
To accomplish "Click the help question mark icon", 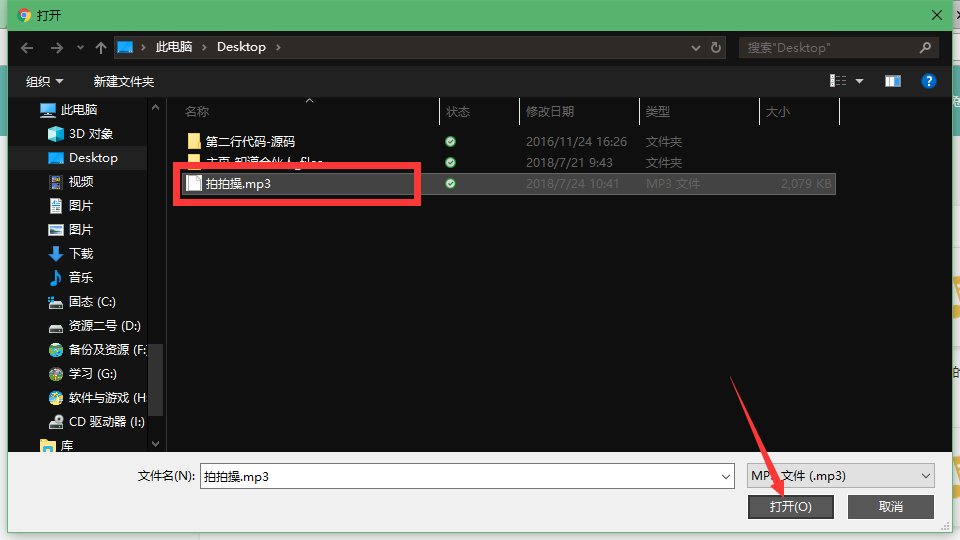I will (929, 81).
